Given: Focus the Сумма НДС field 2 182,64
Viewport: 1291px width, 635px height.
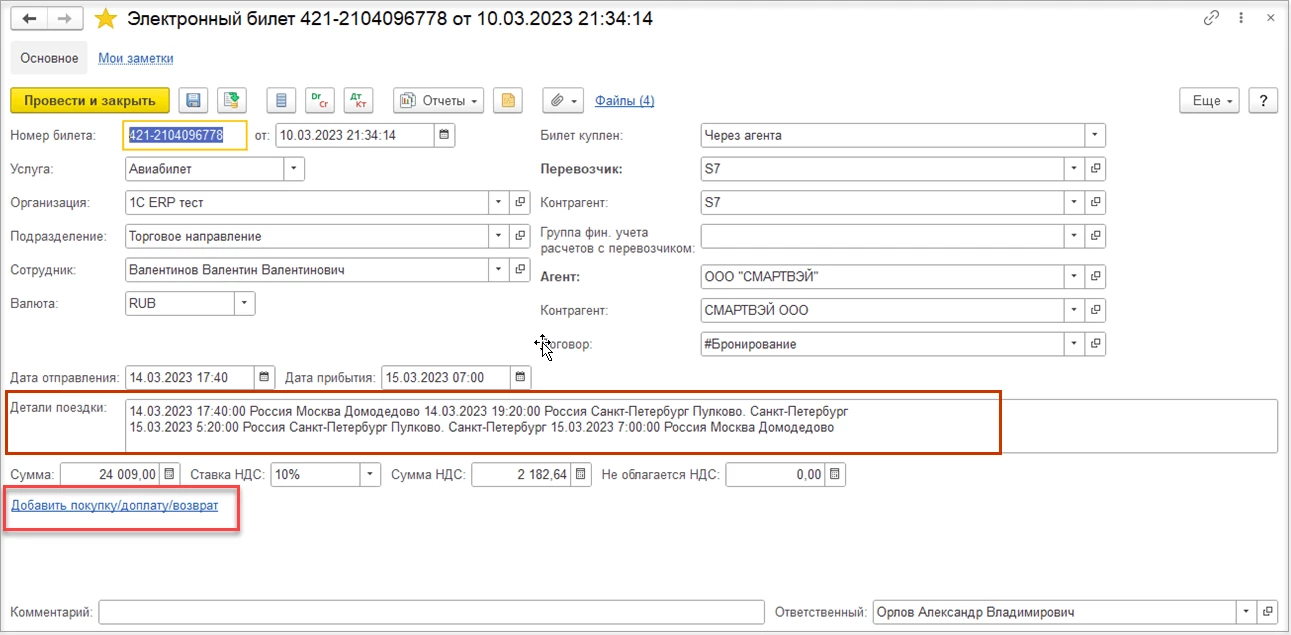Looking at the screenshot, I should pos(522,474).
